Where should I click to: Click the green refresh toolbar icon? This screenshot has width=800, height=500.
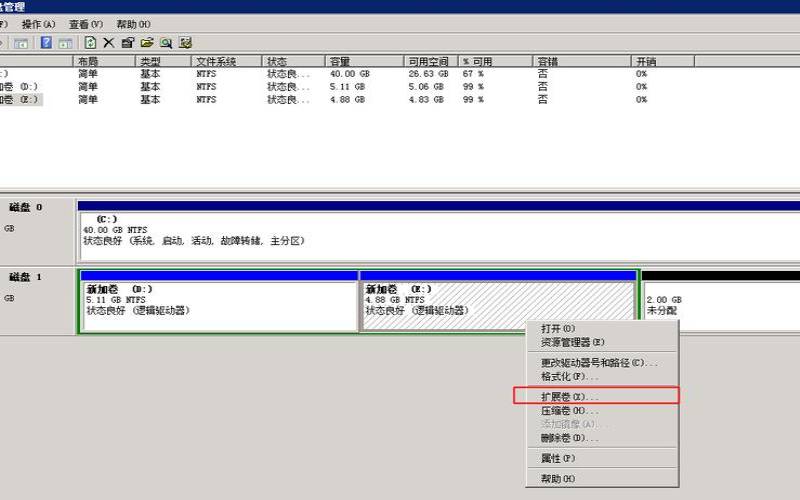tap(90, 42)
